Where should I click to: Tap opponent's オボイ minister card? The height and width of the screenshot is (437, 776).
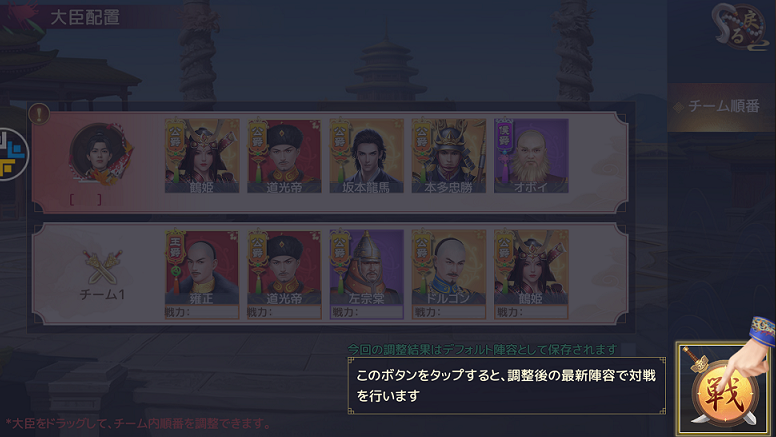click(x=531, y=156)
